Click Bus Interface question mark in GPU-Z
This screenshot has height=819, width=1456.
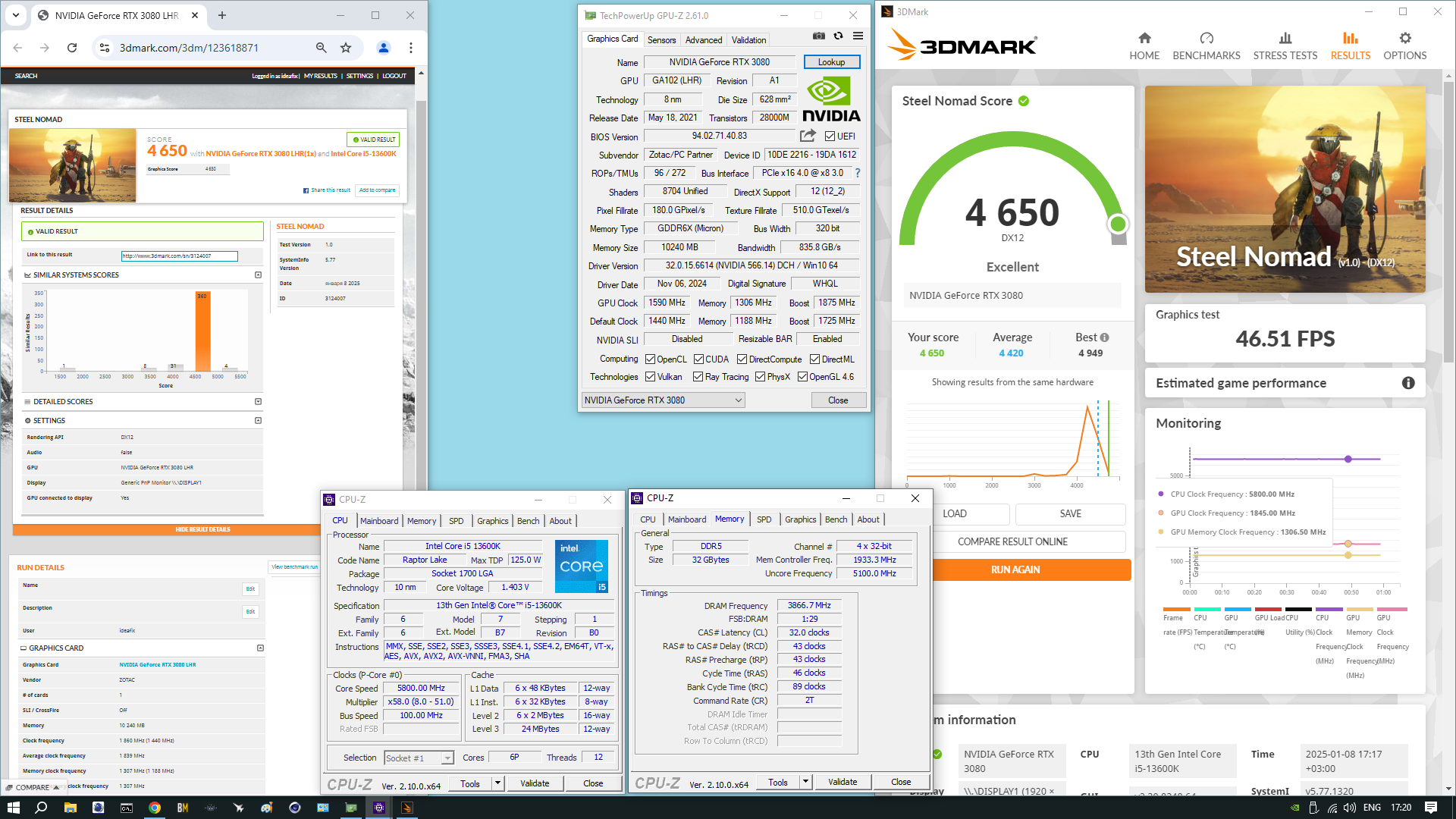coord(858,173)
